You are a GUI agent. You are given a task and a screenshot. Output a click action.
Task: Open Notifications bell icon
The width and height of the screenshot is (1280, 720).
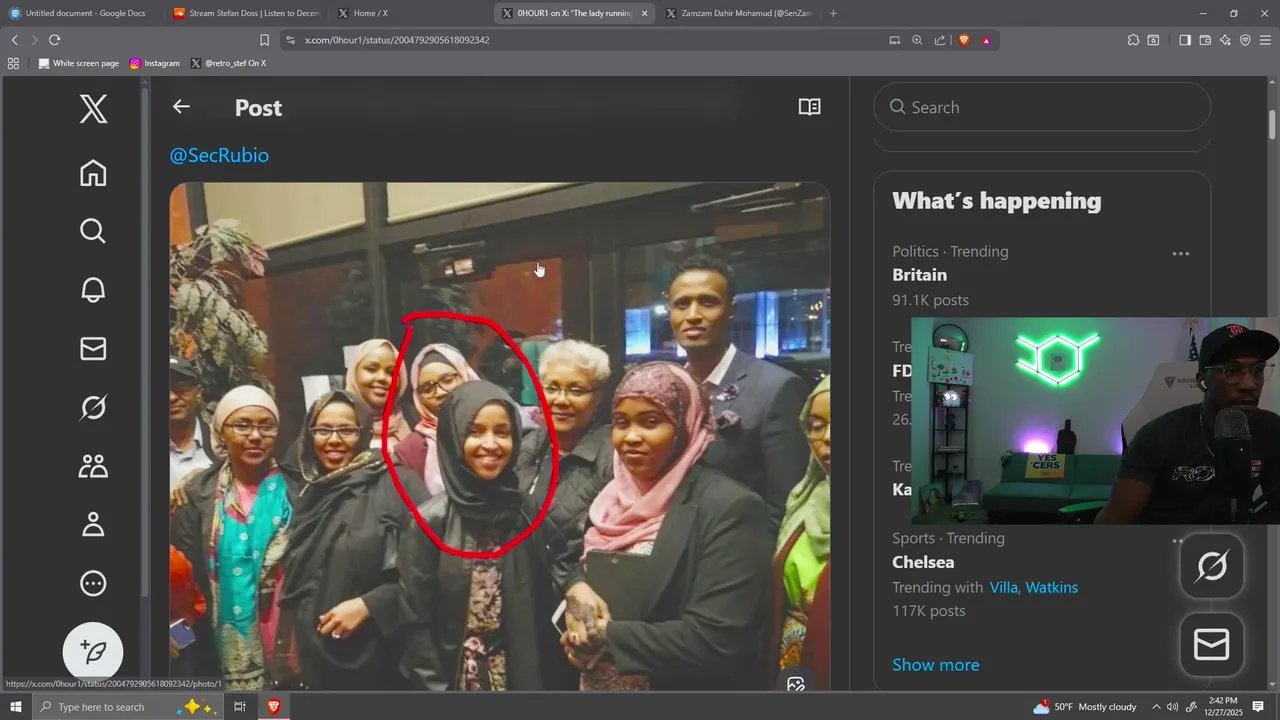(x=93, y=290)
